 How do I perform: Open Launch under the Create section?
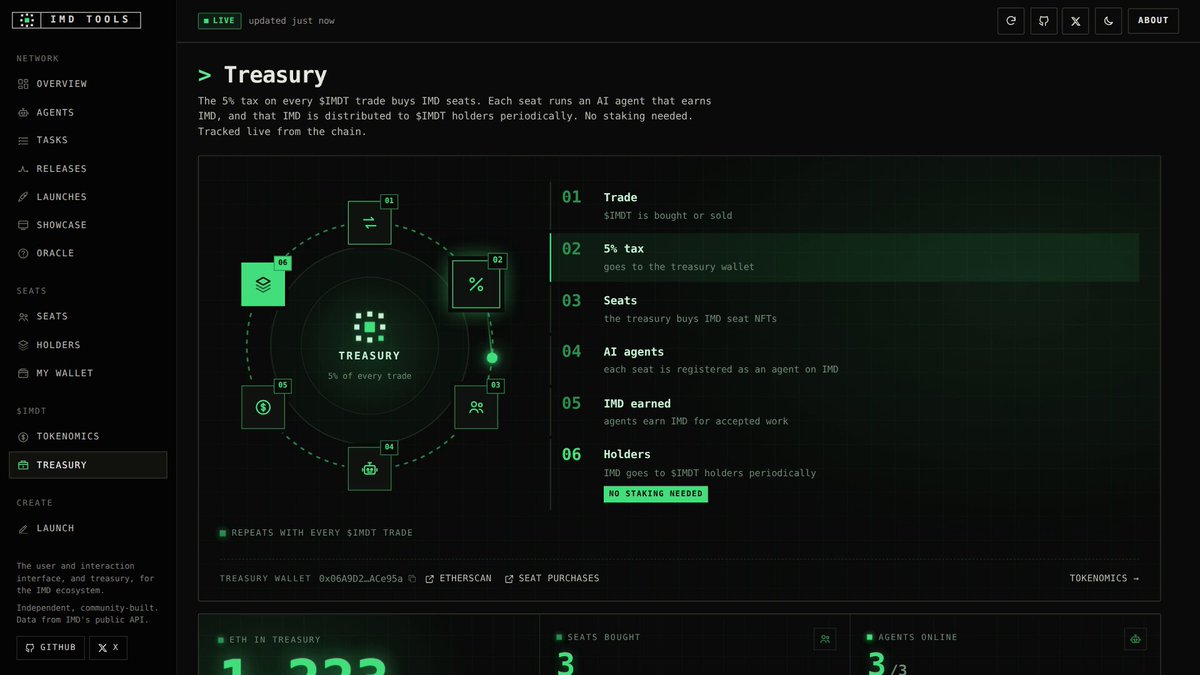pyautogui.click(x=88, y=529)
